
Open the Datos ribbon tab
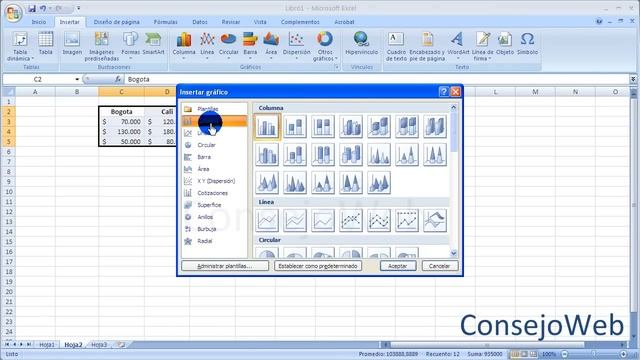point(200,22)
